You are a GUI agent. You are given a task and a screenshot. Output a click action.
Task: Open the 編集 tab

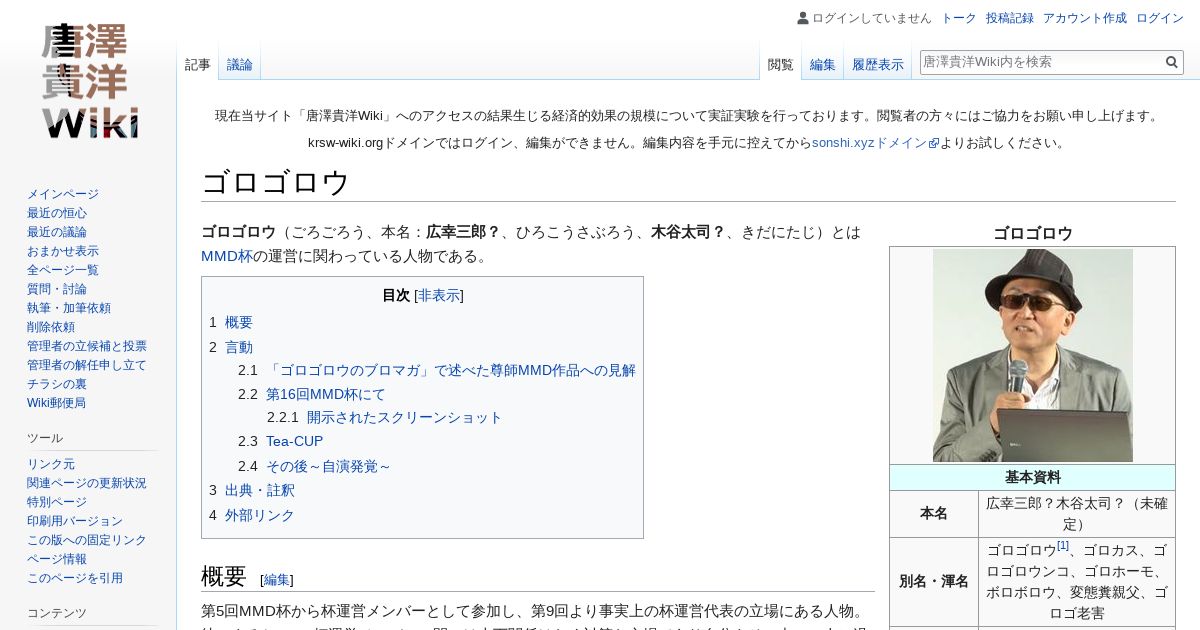(823, 65)
